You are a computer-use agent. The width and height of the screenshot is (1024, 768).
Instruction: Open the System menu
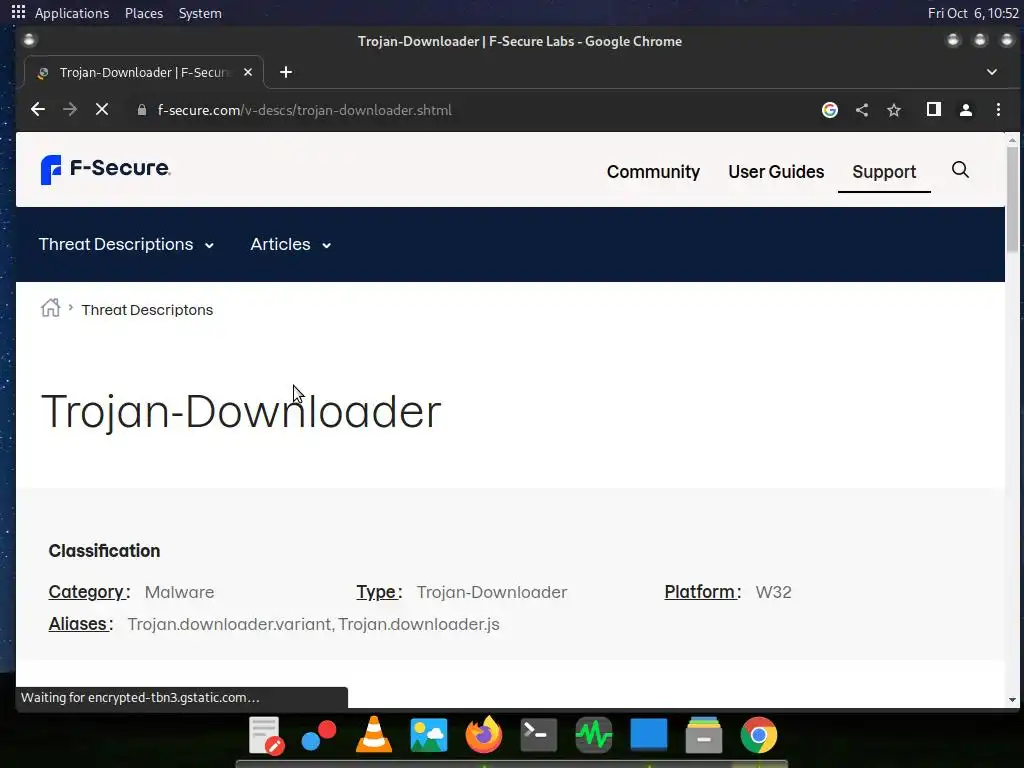200,13
